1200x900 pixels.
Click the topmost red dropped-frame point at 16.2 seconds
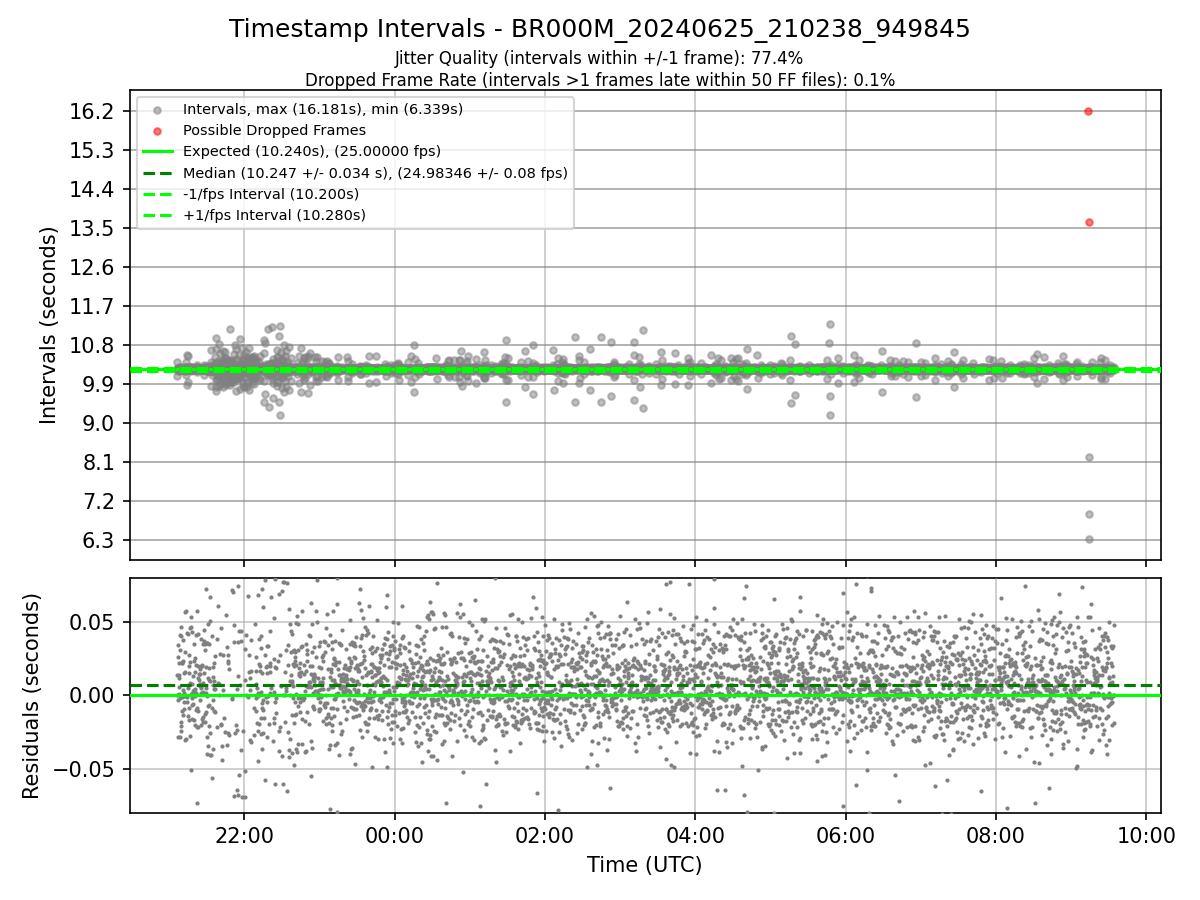tap(1088, 111)
